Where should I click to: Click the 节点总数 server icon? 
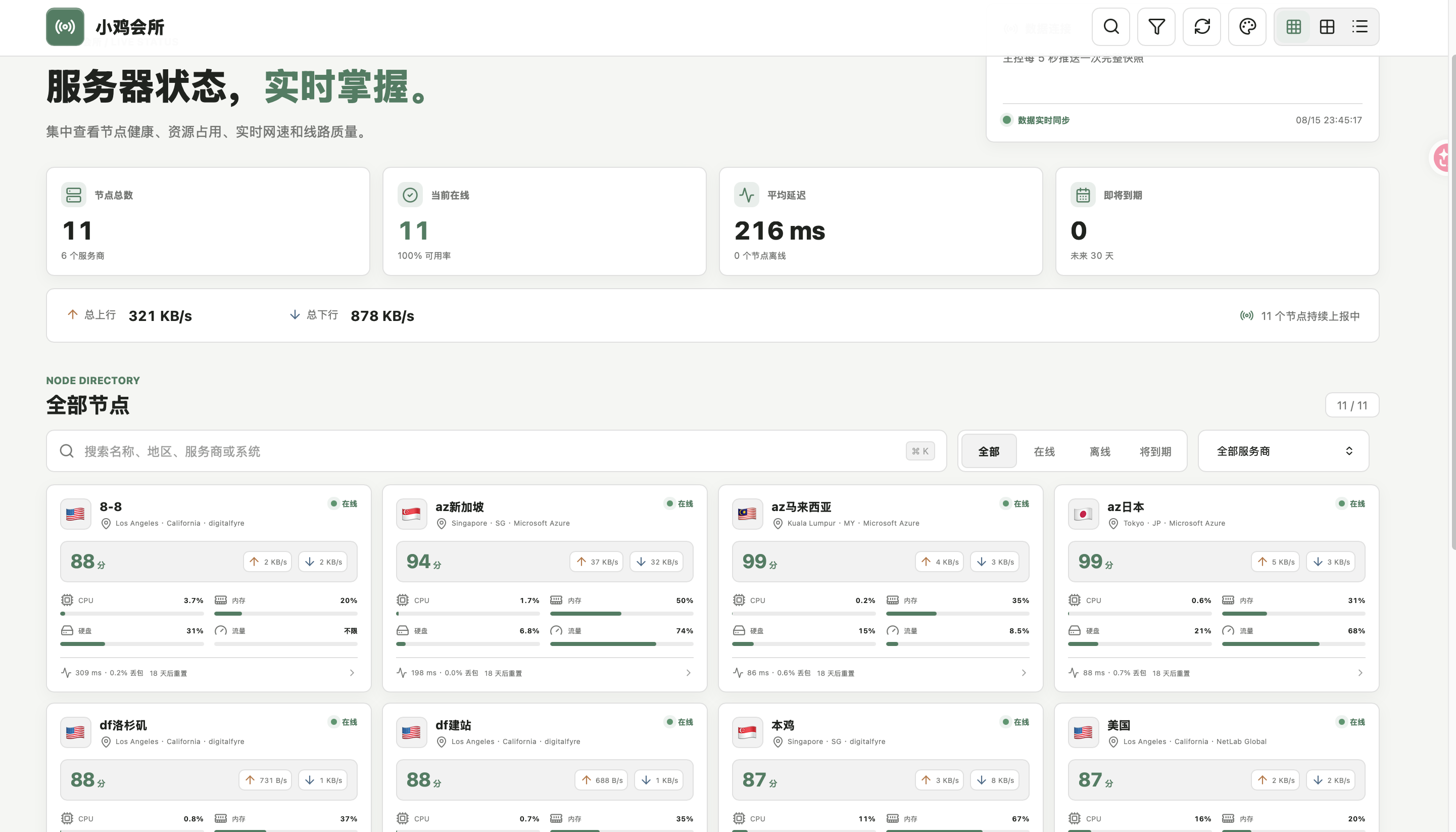74,195
